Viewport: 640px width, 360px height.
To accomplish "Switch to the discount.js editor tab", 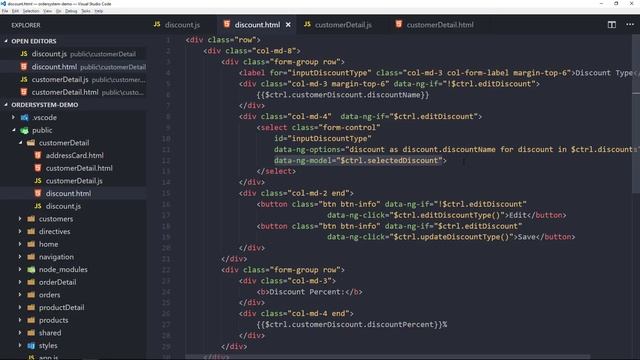I will tap(182, 25).
